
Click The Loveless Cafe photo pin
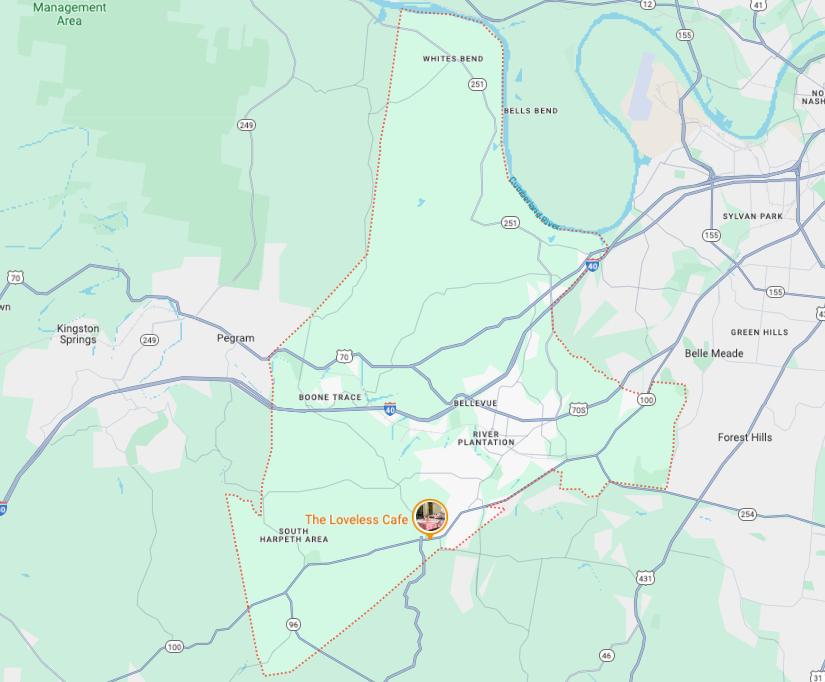[430, 518]
